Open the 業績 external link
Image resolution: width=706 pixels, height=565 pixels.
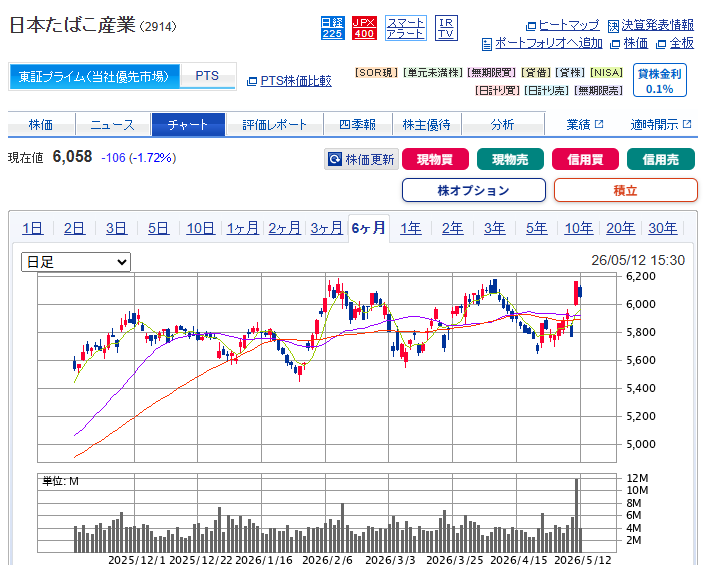click(x=584, y=124)
